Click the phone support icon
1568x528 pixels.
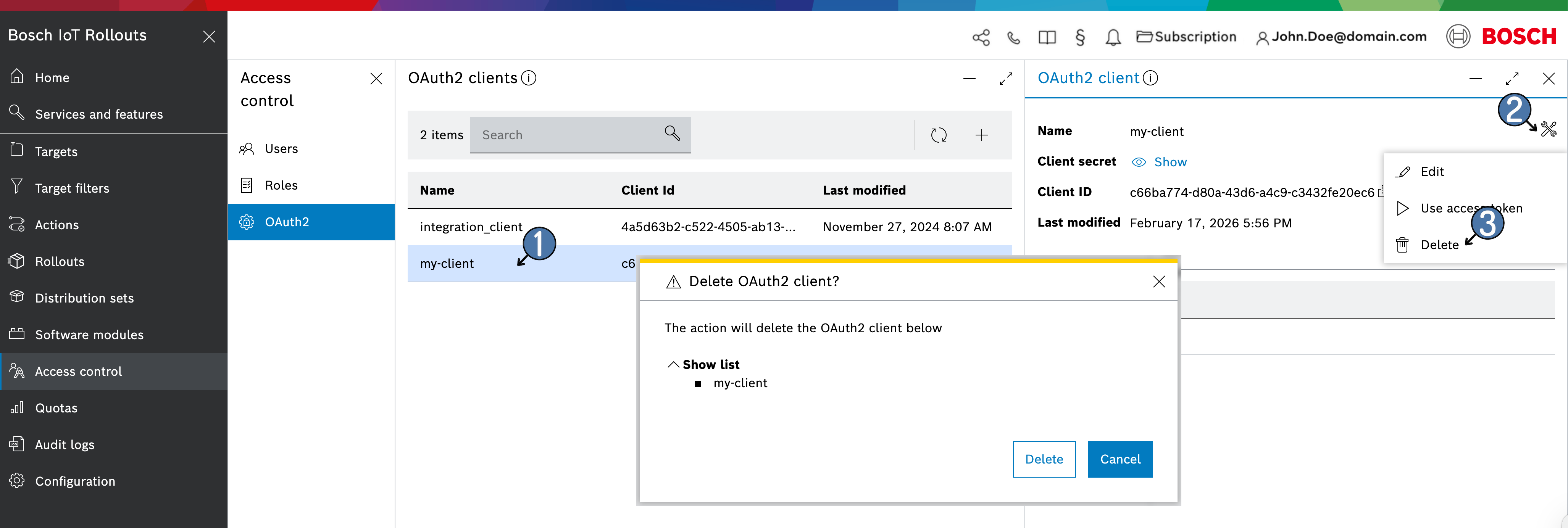[x=1013, y=37]
